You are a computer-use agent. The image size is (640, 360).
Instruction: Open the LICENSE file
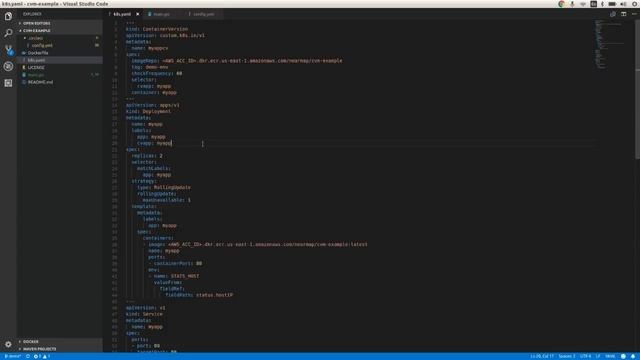(x=60, y=67)
